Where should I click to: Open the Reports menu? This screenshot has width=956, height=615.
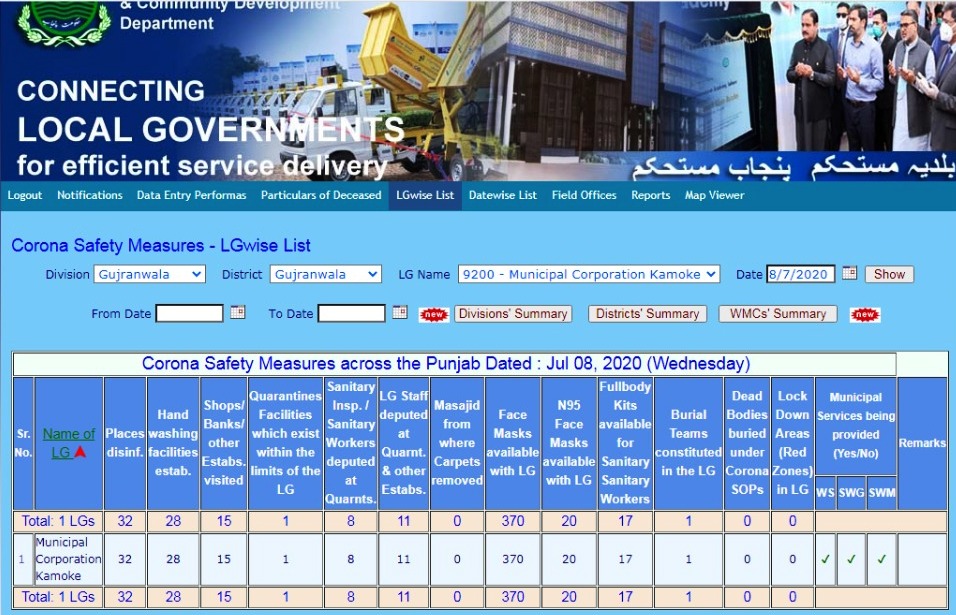(651, 195)
